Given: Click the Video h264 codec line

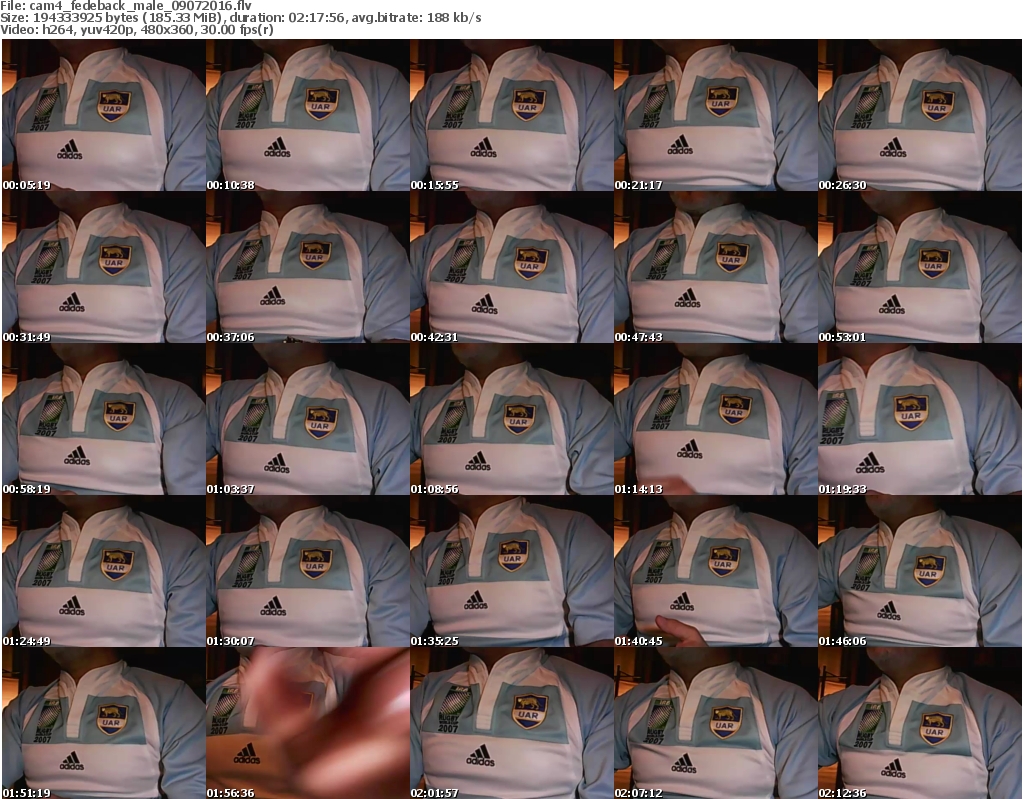Looking at the screenshot, I should pyautogui.click(x=136, y=29).
